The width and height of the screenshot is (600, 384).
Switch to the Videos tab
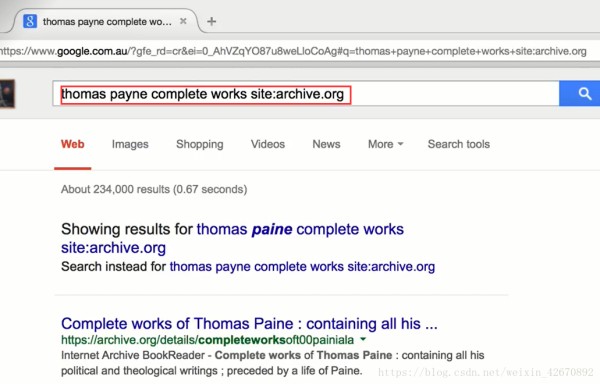[x=268, y=144]
